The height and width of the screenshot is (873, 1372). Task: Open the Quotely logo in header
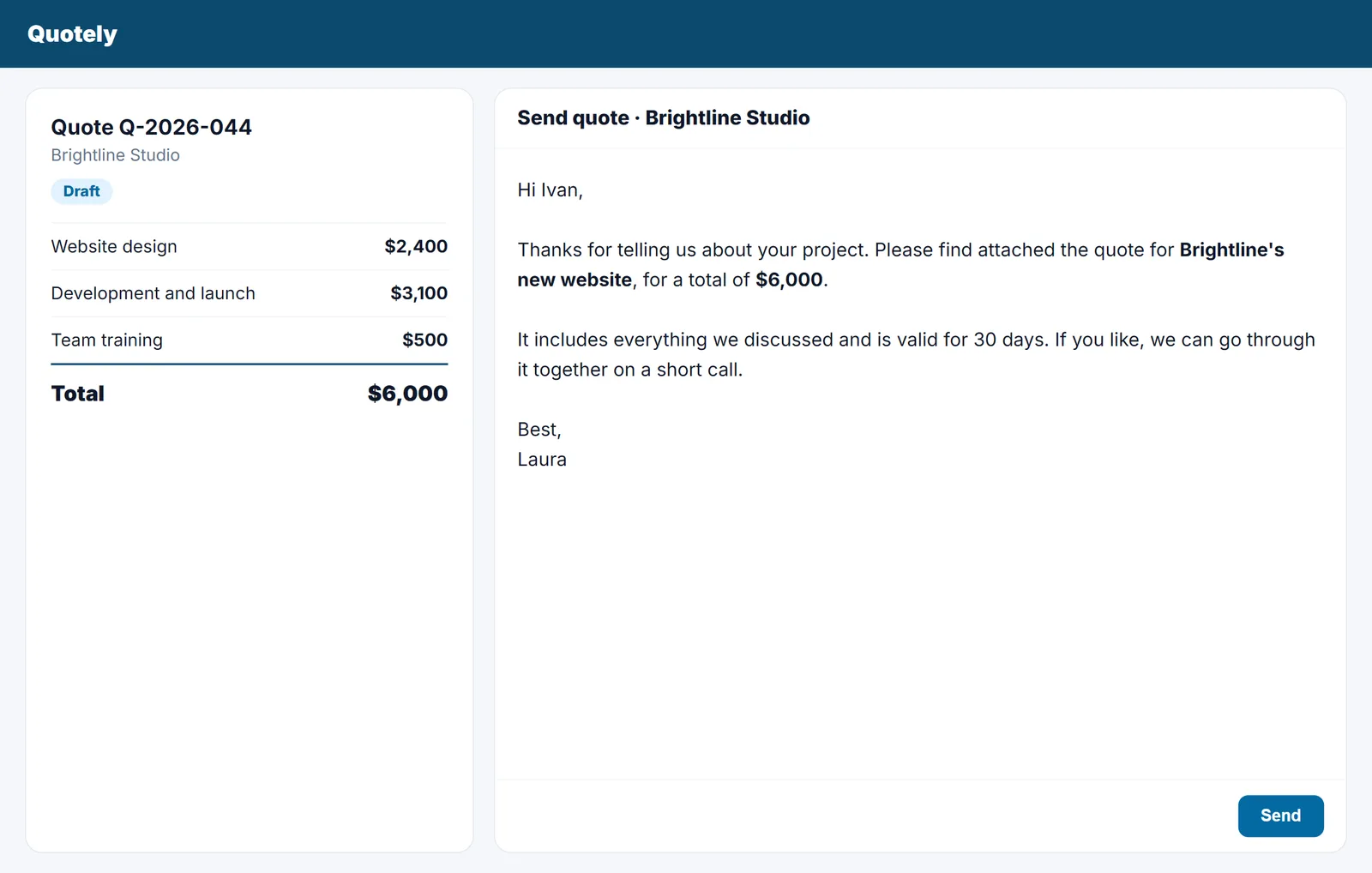[72, 33]
